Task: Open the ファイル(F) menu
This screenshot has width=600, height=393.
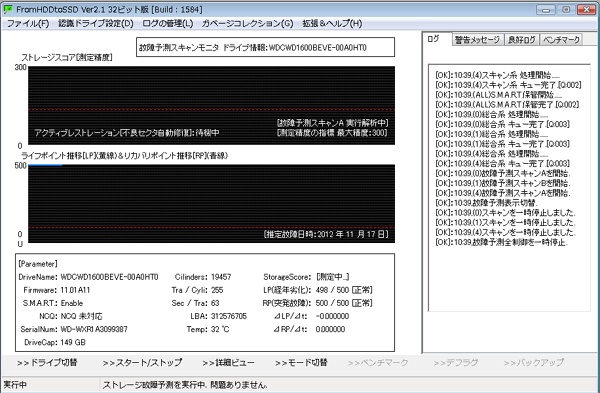Action: pos(28,24)
